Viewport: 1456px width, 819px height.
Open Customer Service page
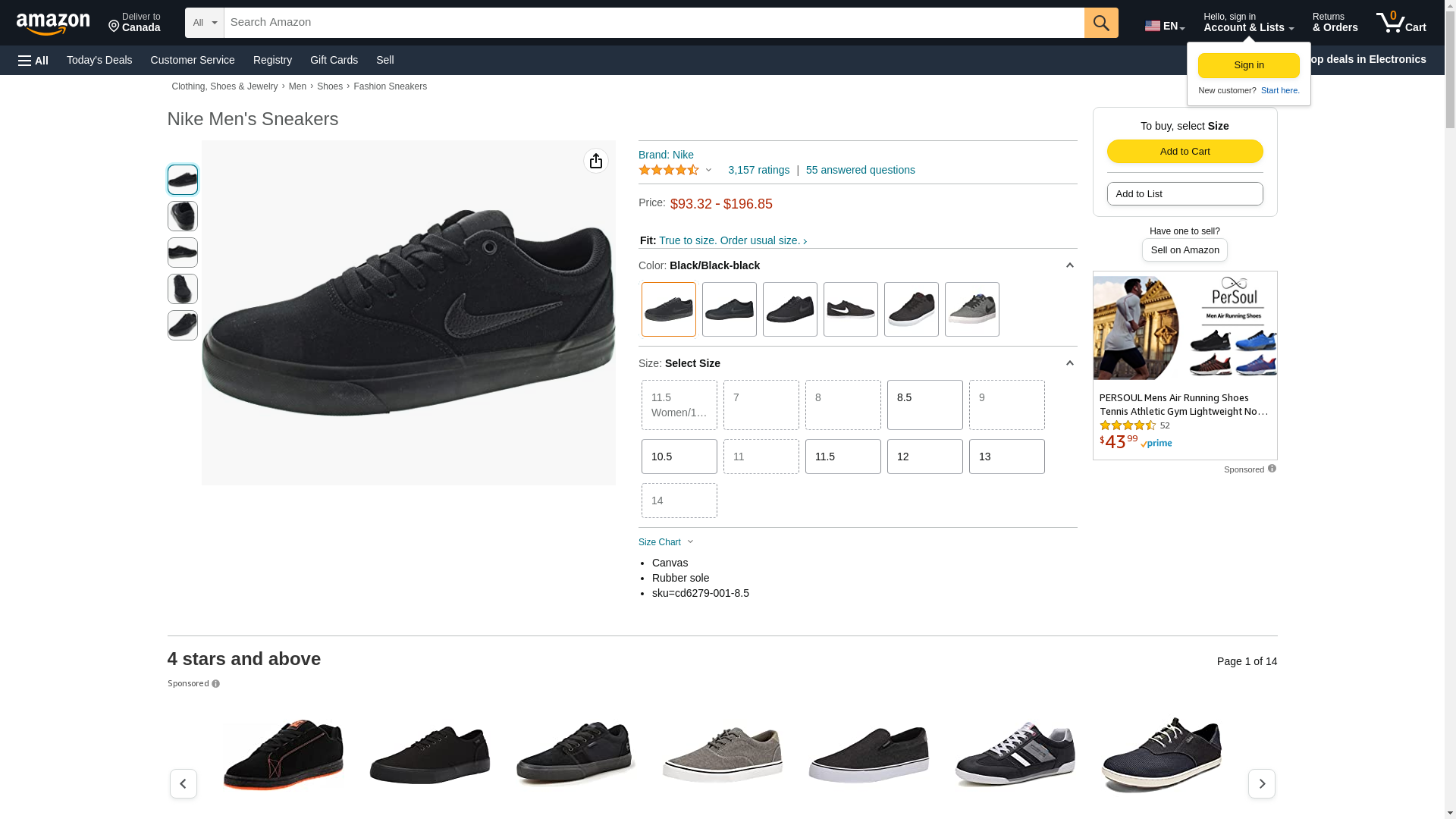[193, 60]
